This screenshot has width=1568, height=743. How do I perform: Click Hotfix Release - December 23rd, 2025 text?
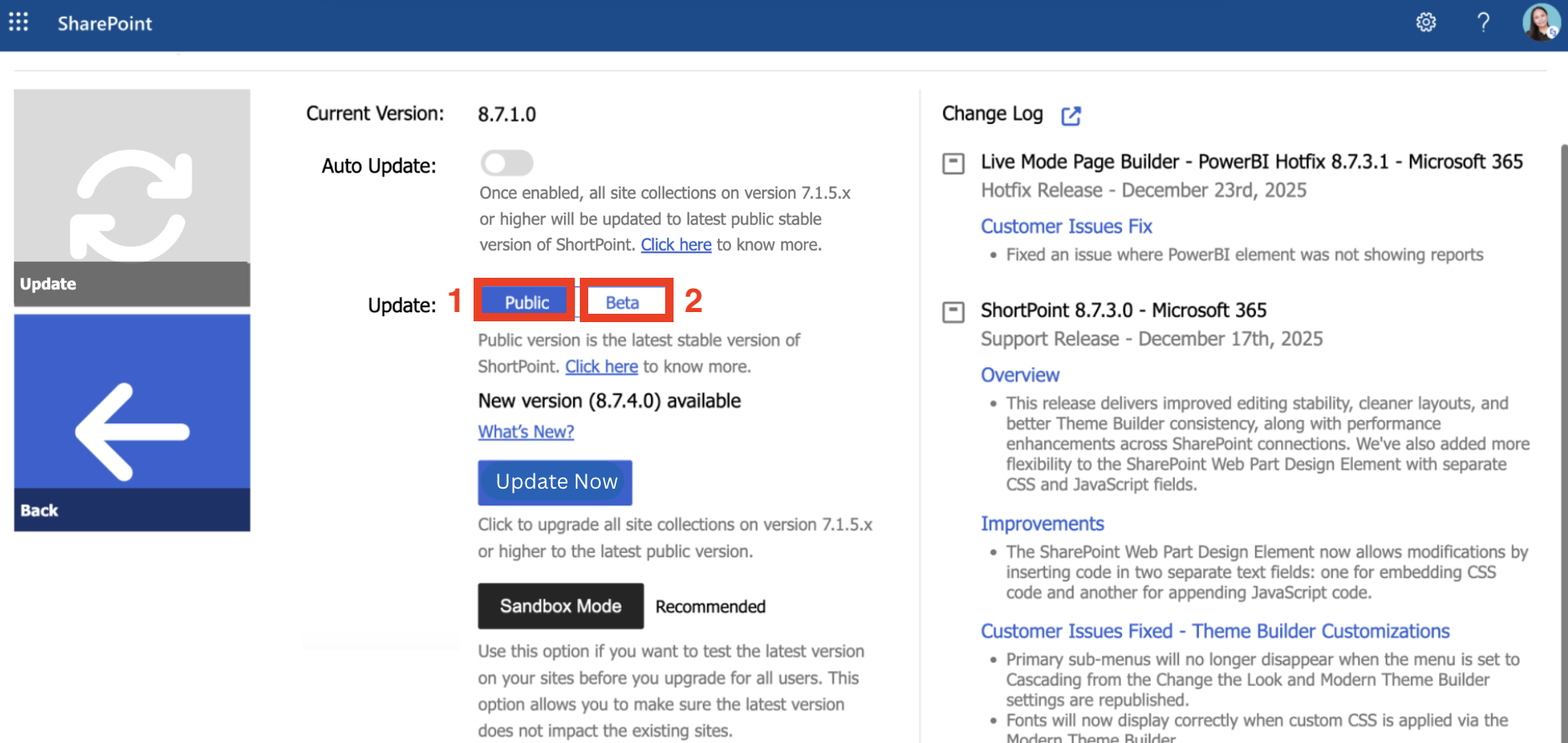(1144, 191)
